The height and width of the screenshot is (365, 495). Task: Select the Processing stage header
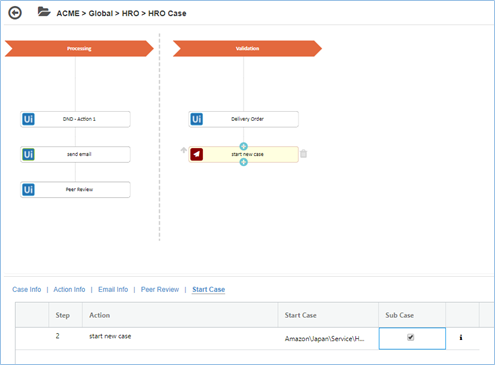click(x=79, y=49)
